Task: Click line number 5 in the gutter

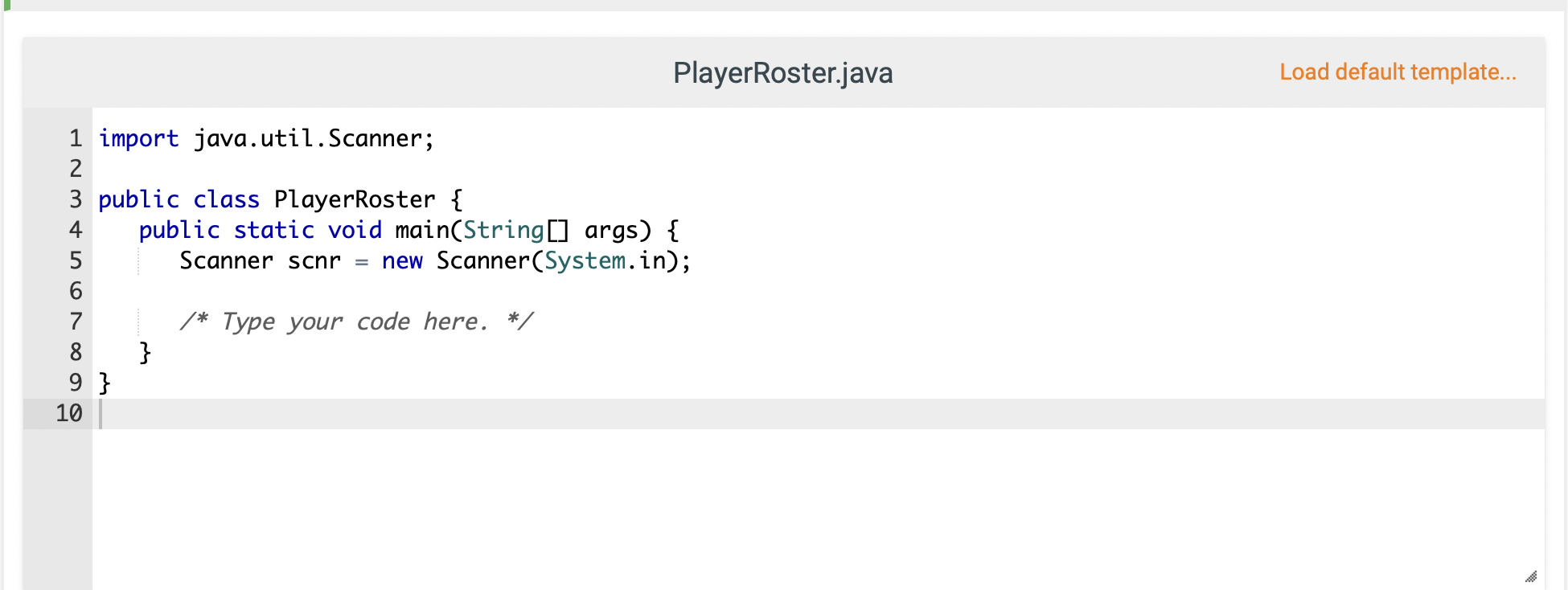Action: pyautogui.click(x=74, y=260)
